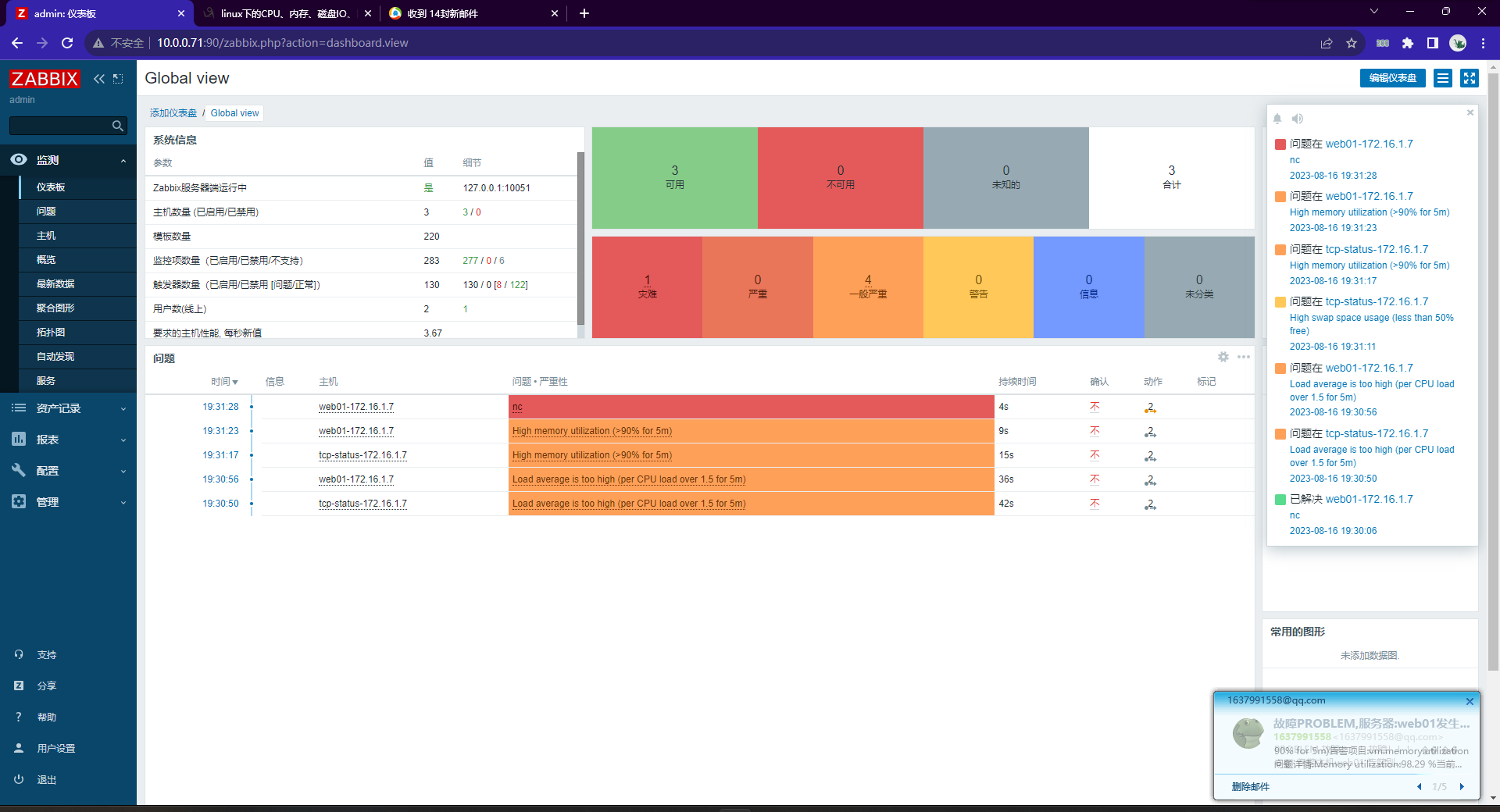Click the sidebar search magnifier icon
This screenshot has width=1500, height=812.
pos(118,126)
